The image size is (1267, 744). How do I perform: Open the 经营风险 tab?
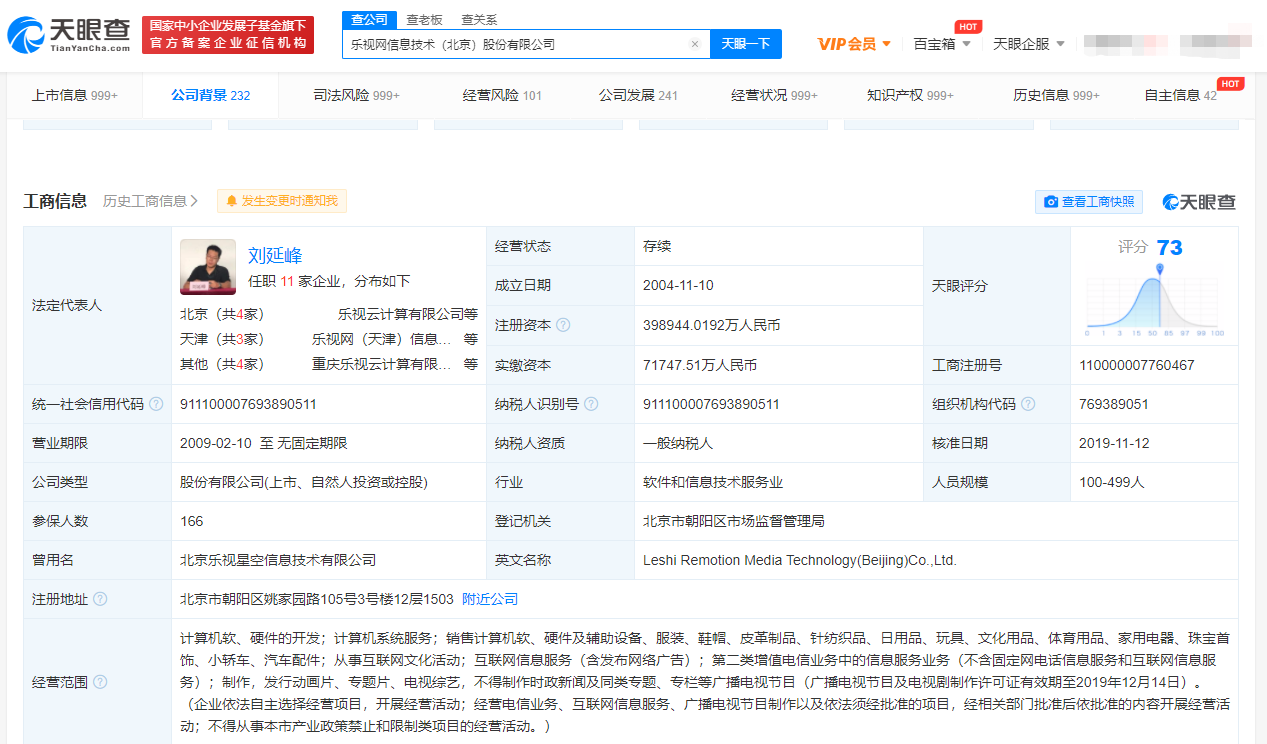pyautogui.click(x=502, y=95)
